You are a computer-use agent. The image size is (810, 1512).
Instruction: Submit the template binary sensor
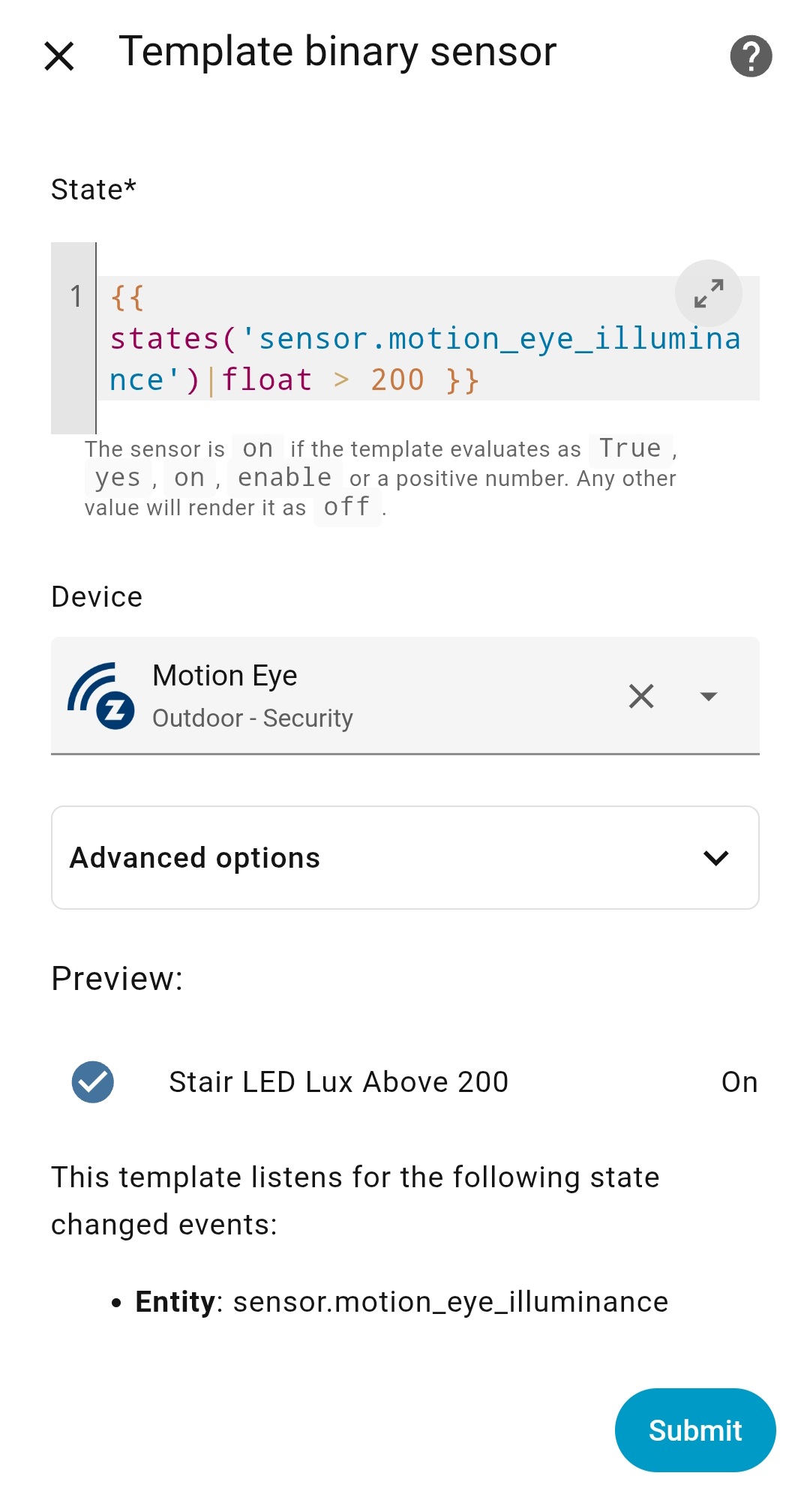pos(695,1430)
